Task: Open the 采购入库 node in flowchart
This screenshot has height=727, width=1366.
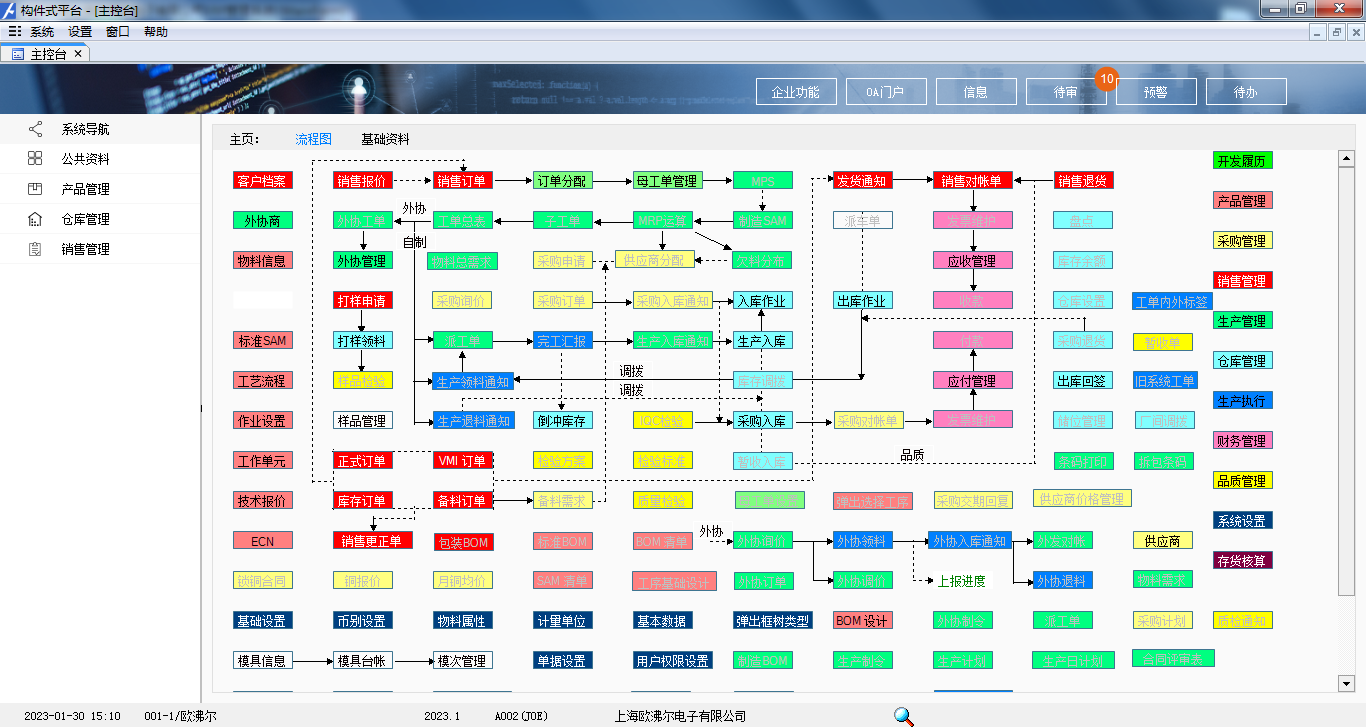Action: tap(761, 421)
